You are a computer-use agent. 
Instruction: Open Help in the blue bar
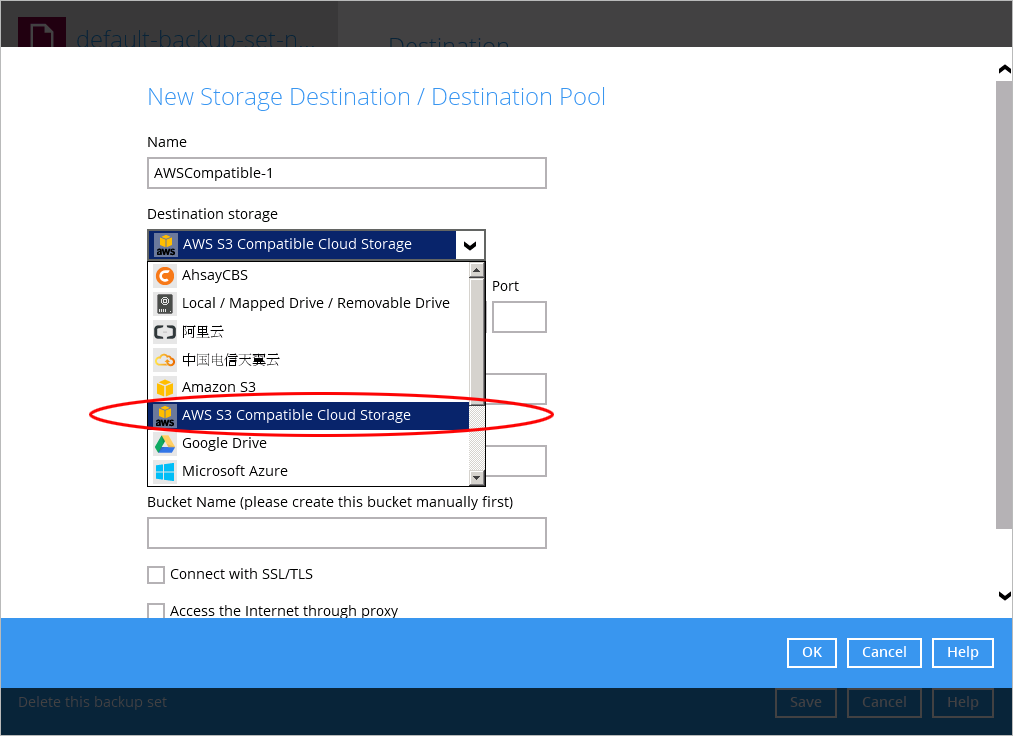point(962,652)
